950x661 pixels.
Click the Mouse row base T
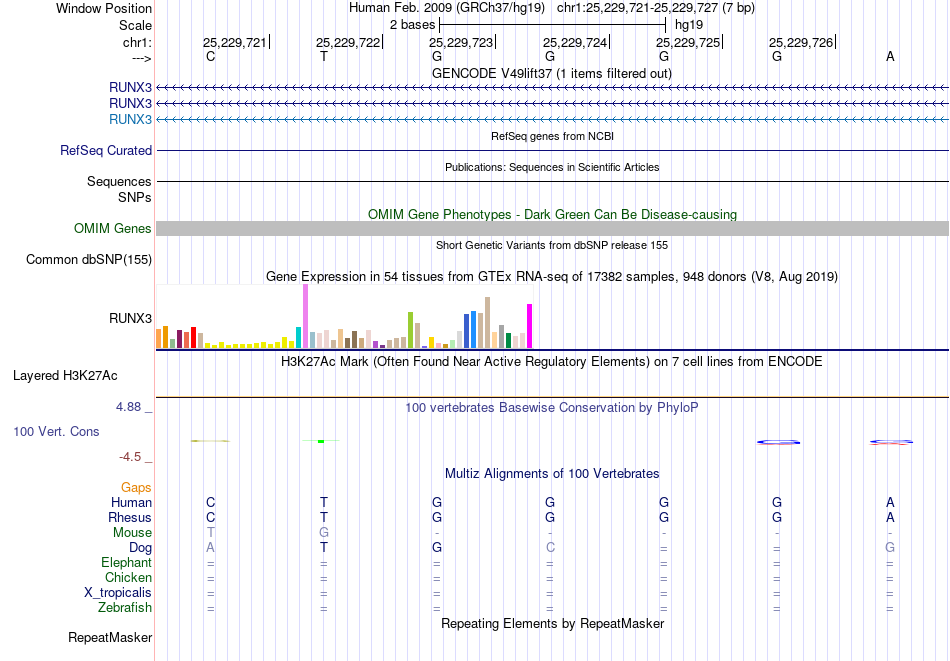[x=210, y=533]
